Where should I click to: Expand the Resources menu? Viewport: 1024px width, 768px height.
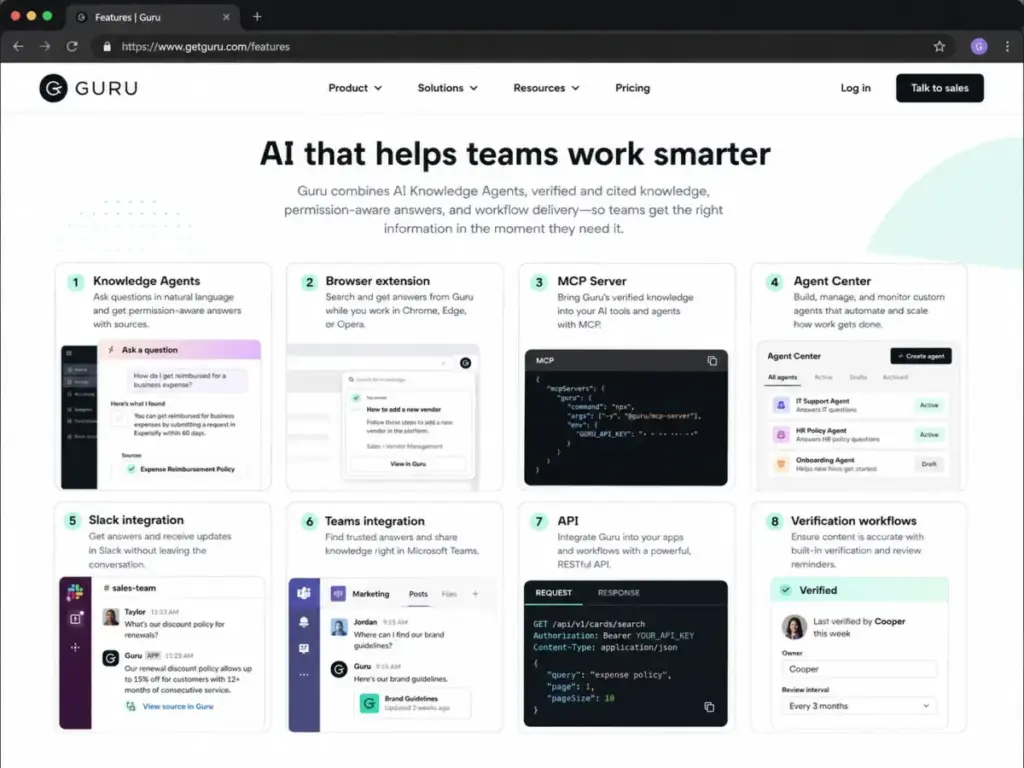click(x=546, y=88)
